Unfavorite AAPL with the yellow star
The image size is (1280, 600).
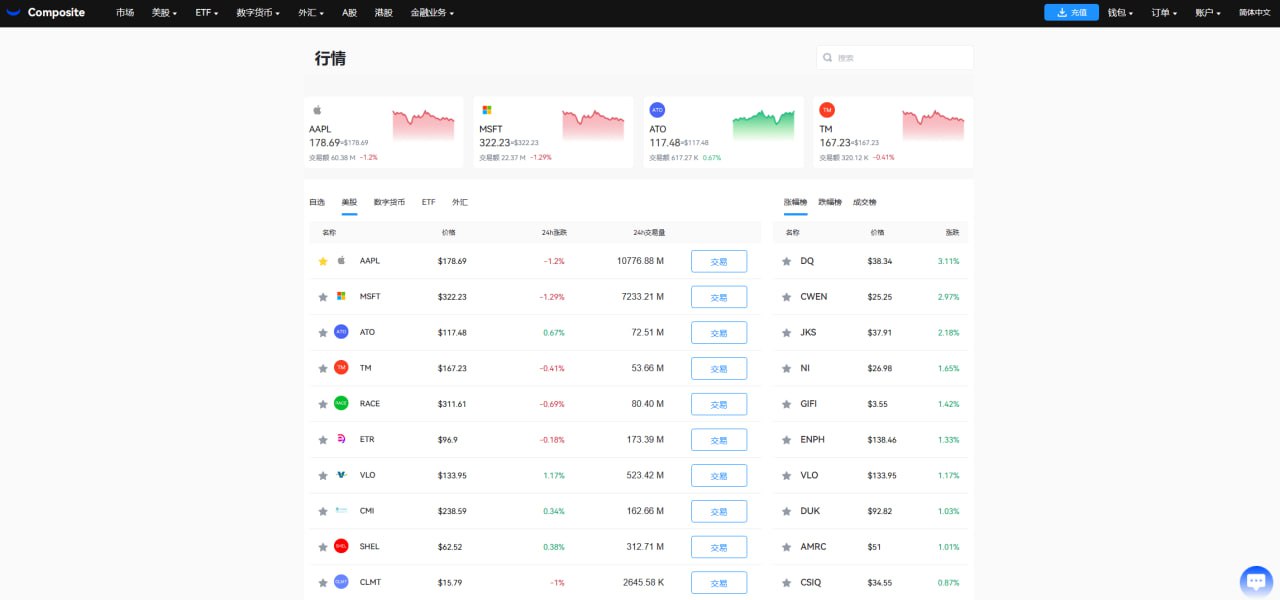323,261
